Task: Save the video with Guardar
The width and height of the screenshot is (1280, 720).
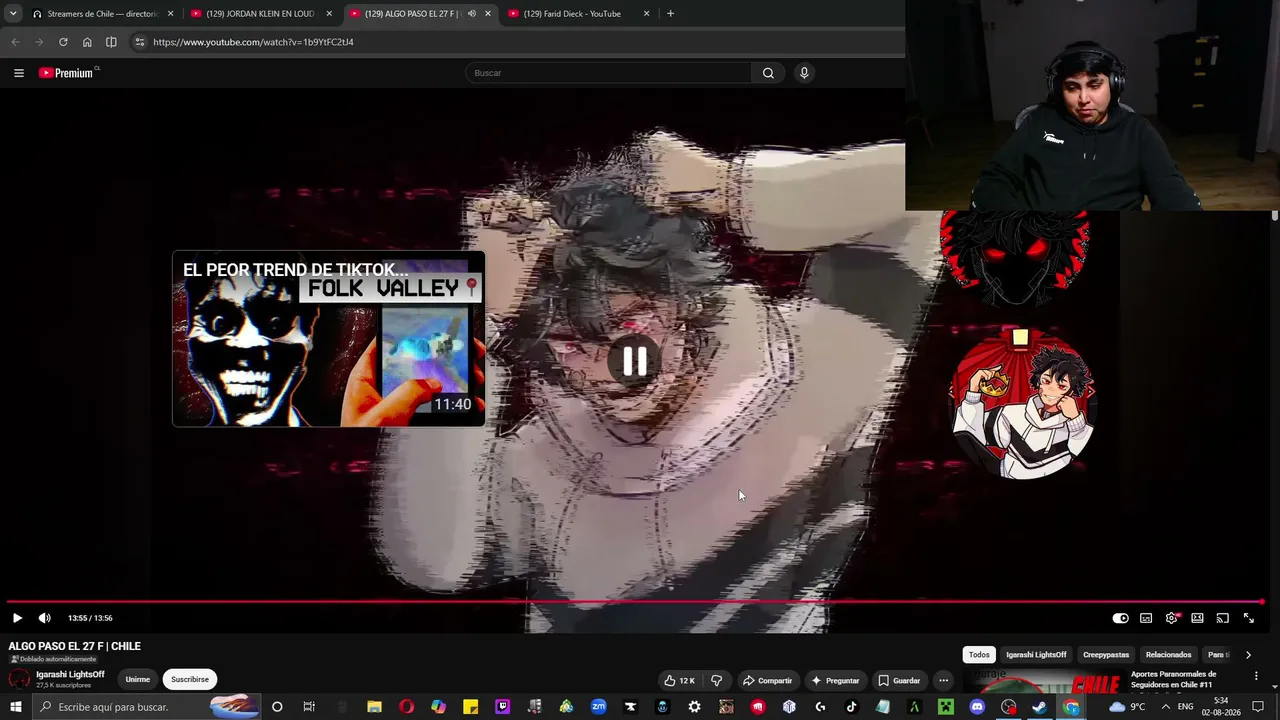Action: tap(899, 681)
